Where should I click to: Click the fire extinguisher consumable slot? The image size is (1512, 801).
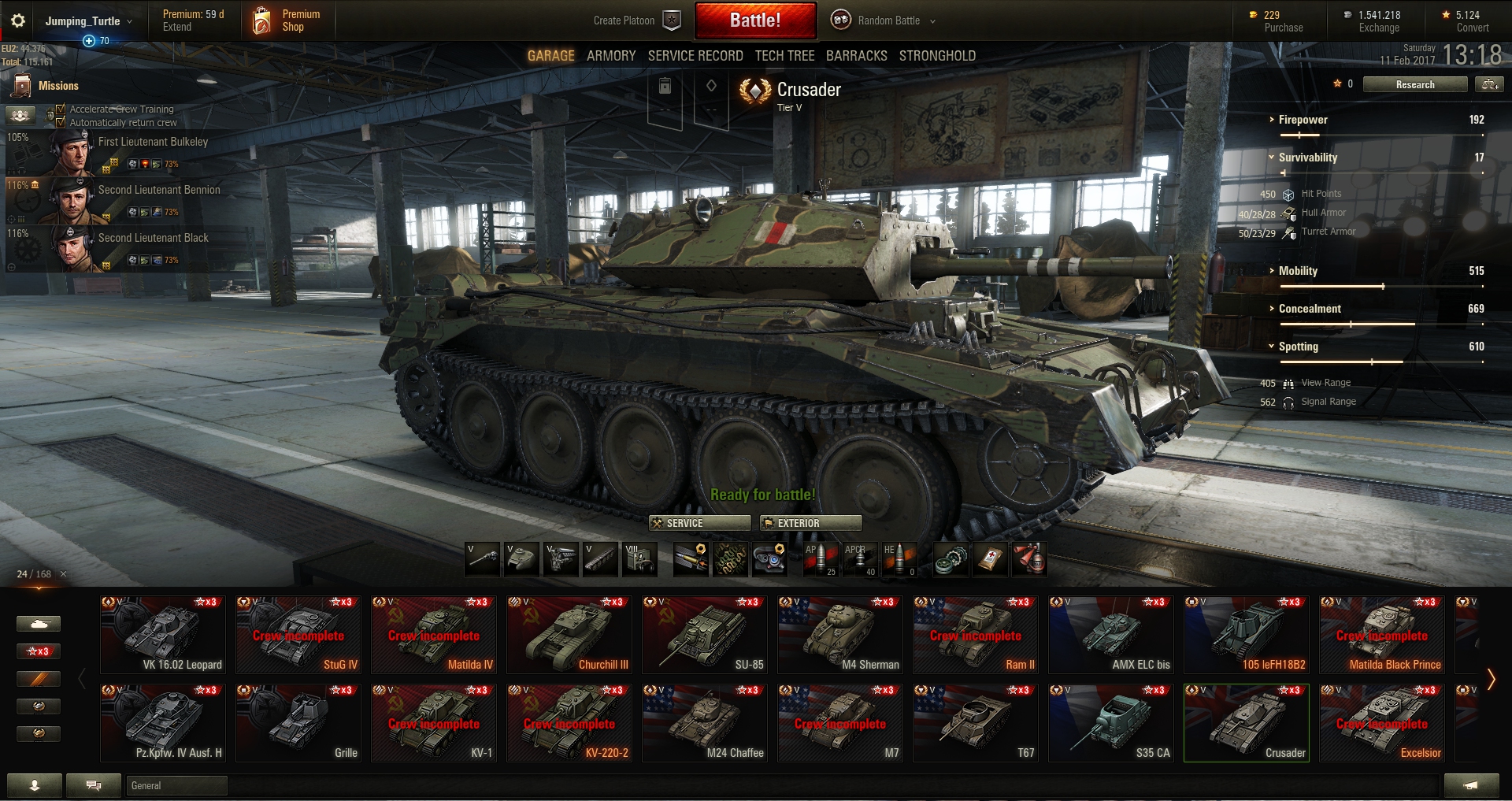[x=1029, y=560]
